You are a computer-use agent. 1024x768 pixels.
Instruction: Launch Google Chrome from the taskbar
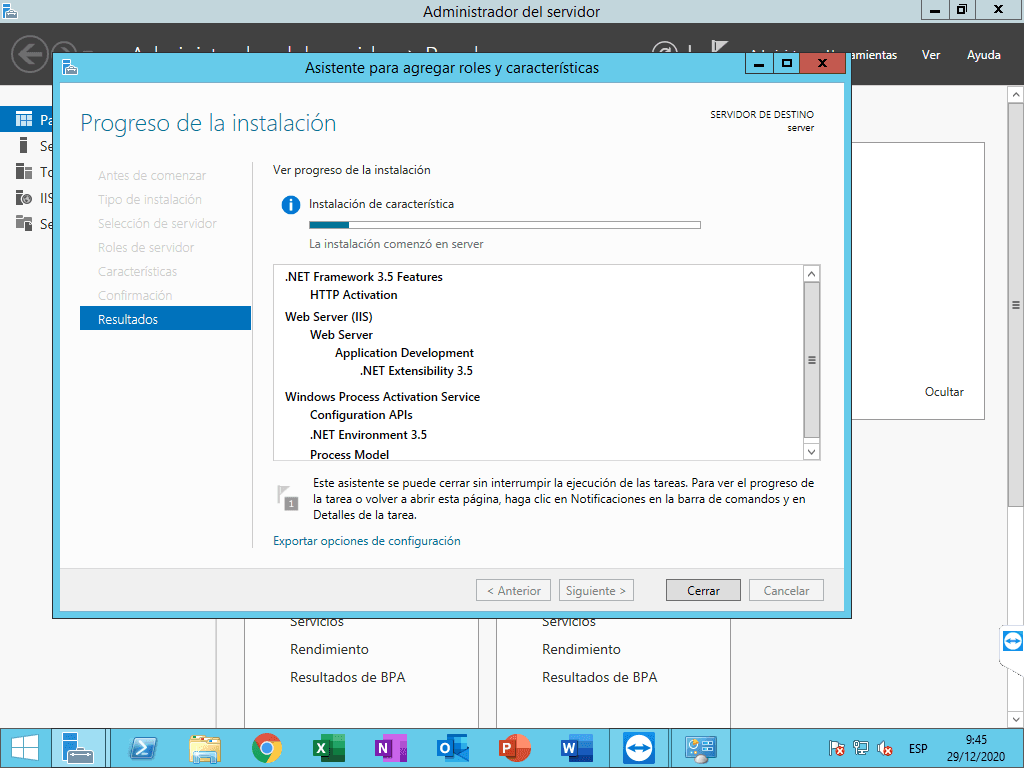[x=266, y=748]
